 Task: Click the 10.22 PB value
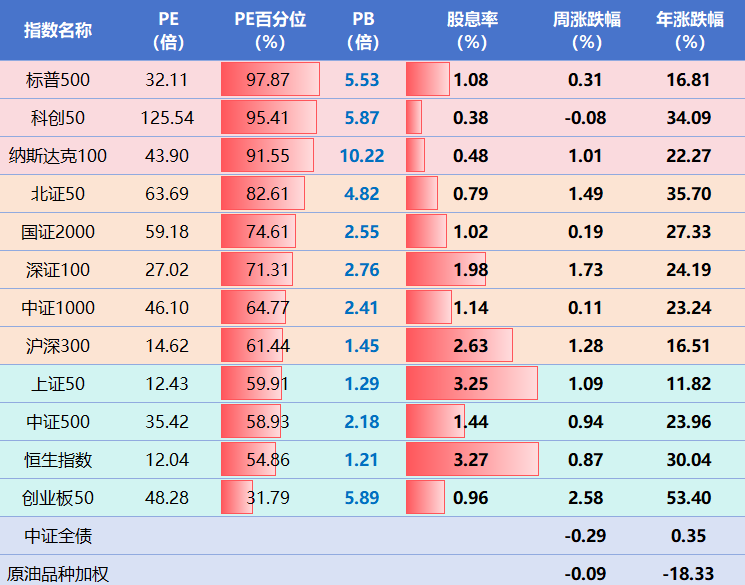tap(362, 156)
